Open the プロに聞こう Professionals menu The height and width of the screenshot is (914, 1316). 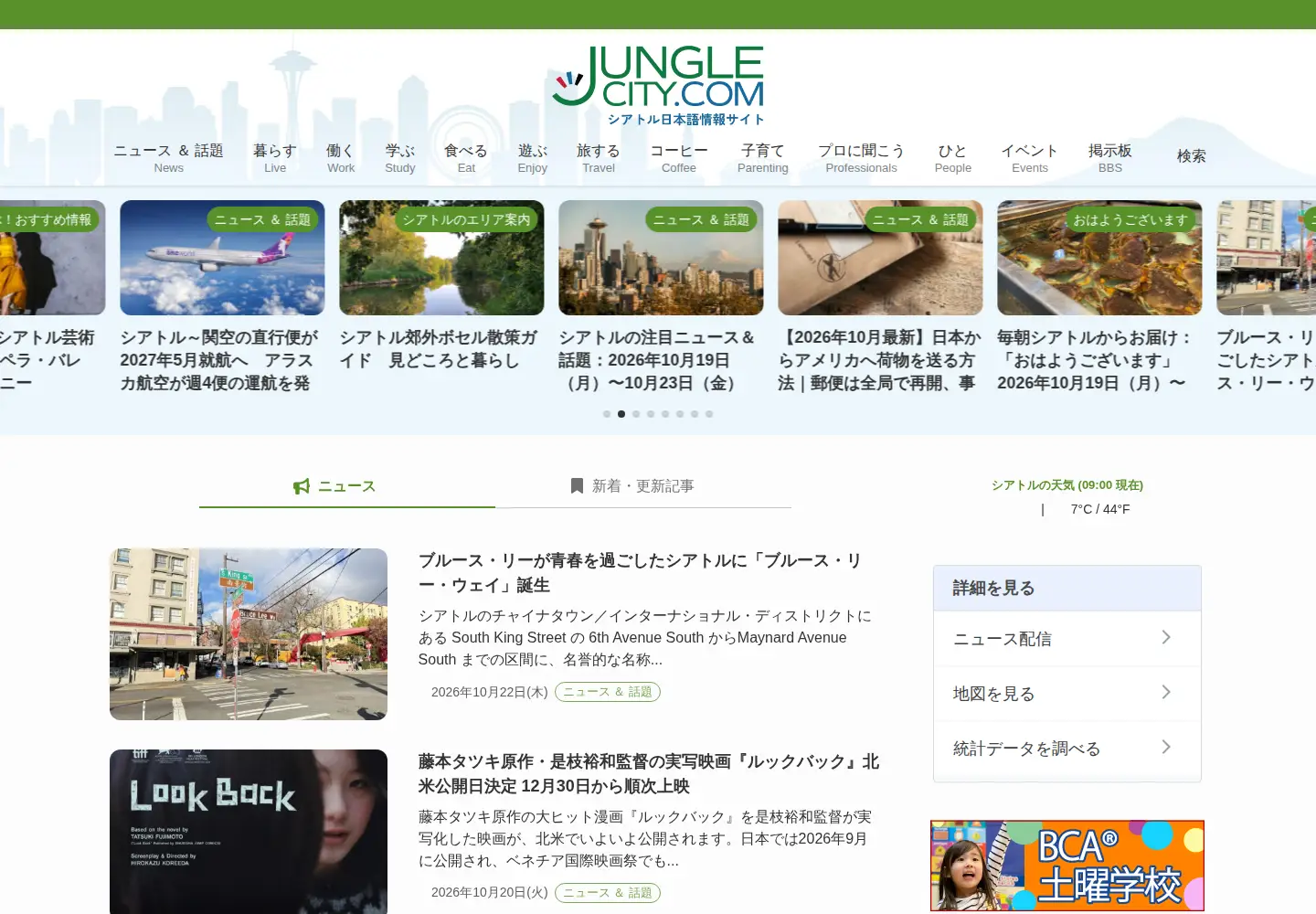[x=861, y=158]
